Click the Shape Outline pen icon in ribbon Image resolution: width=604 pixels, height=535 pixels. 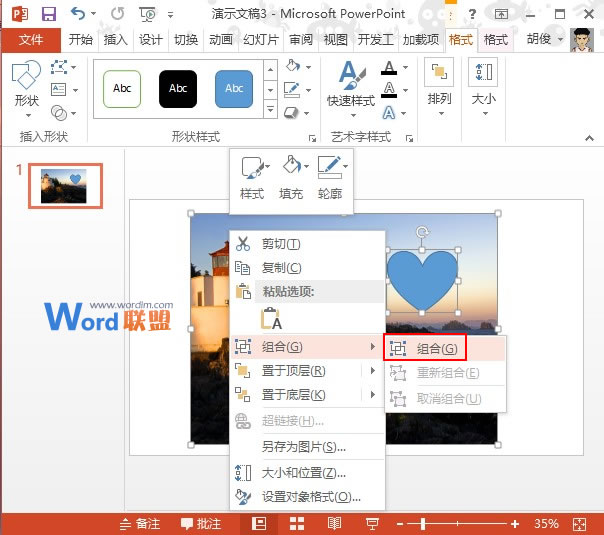(x=292, y=89)
